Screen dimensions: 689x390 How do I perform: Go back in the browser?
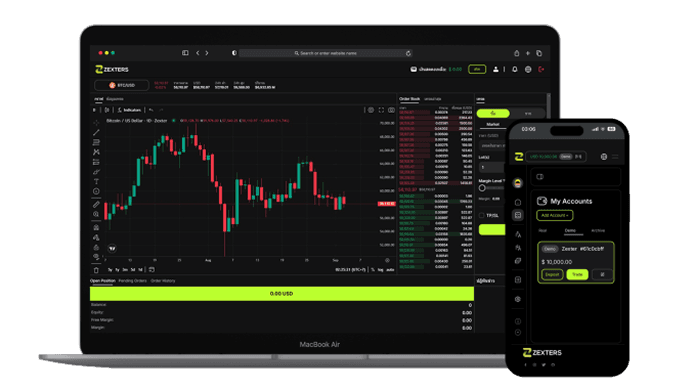(198, 53)
